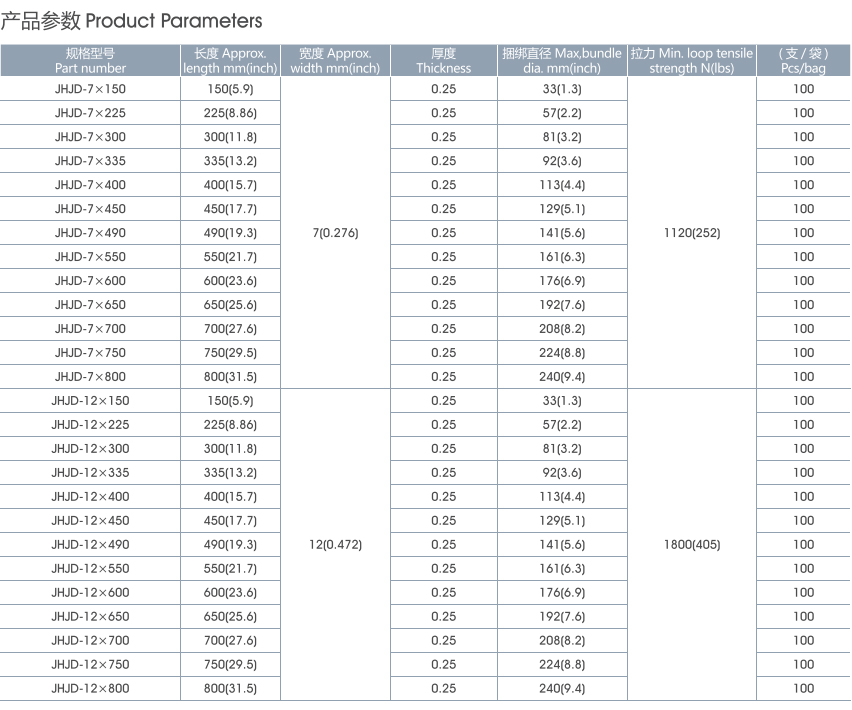Select part number JHJD-12×800
The image size is (852, 710).
coord(90,689)
